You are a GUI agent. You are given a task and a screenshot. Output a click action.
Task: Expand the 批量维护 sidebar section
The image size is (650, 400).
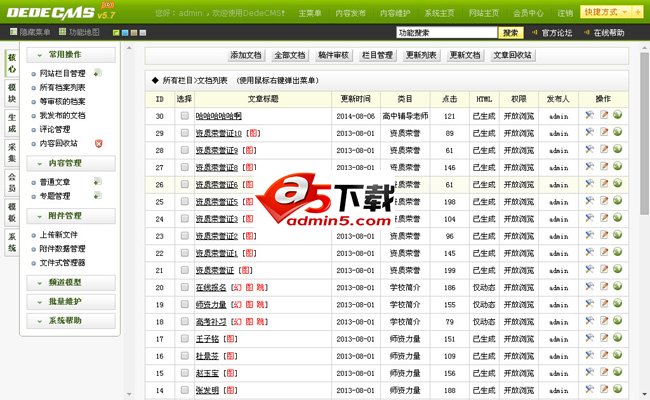click(71, 302)
